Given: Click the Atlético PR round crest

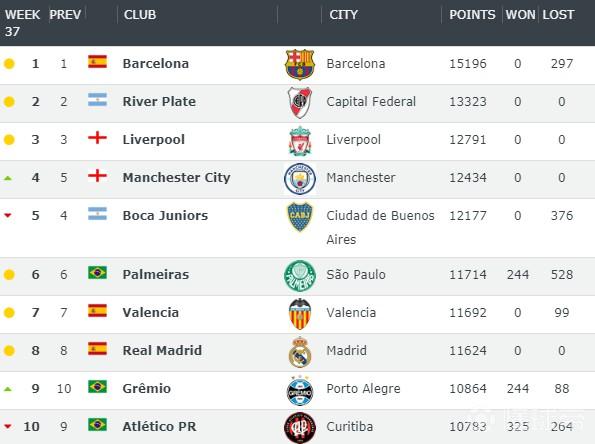Looking at the screenshot, I should coord(300,428).
